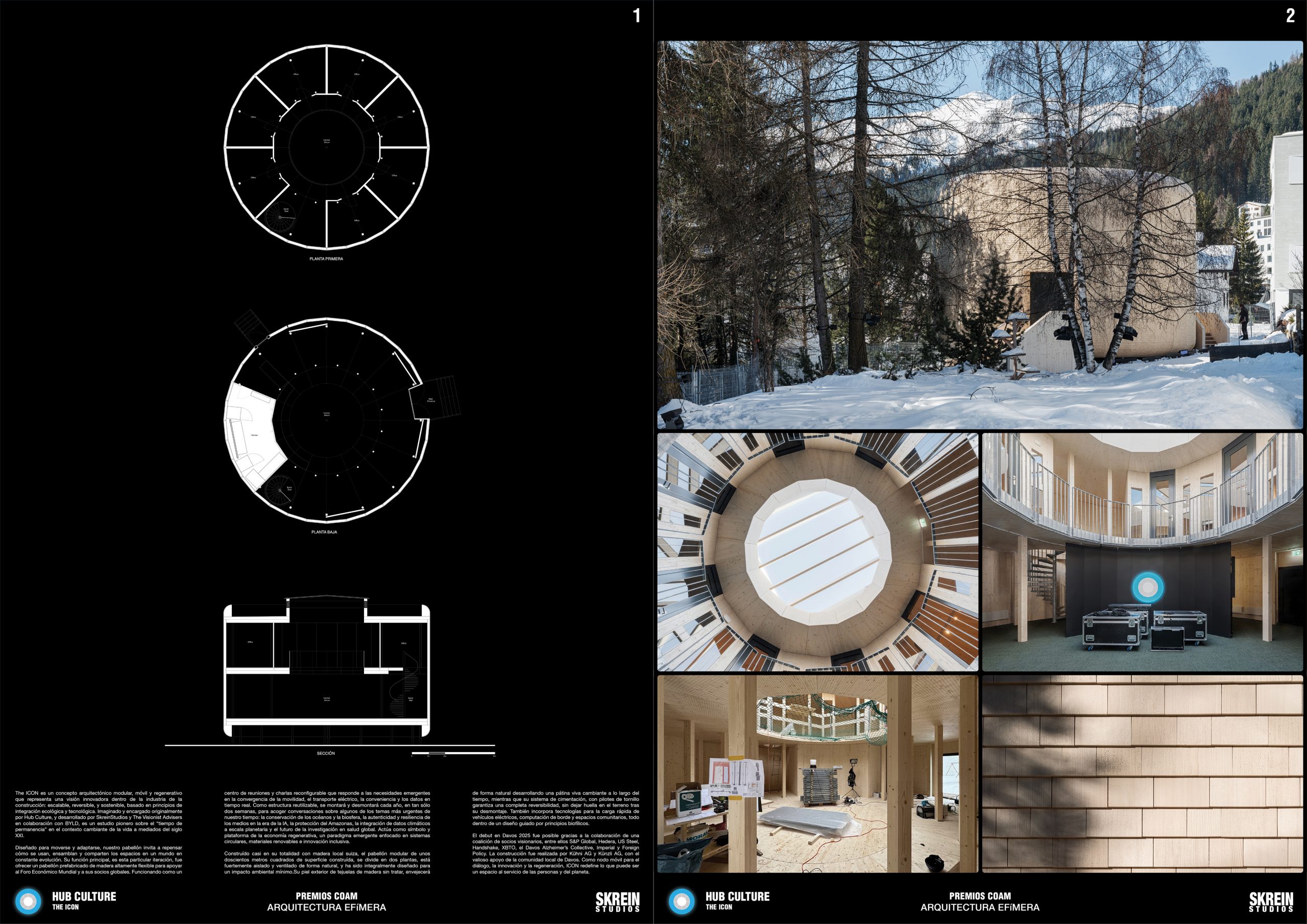Select the circular skylight atrium photo
Screen dimensions: 1307x924
817,552
